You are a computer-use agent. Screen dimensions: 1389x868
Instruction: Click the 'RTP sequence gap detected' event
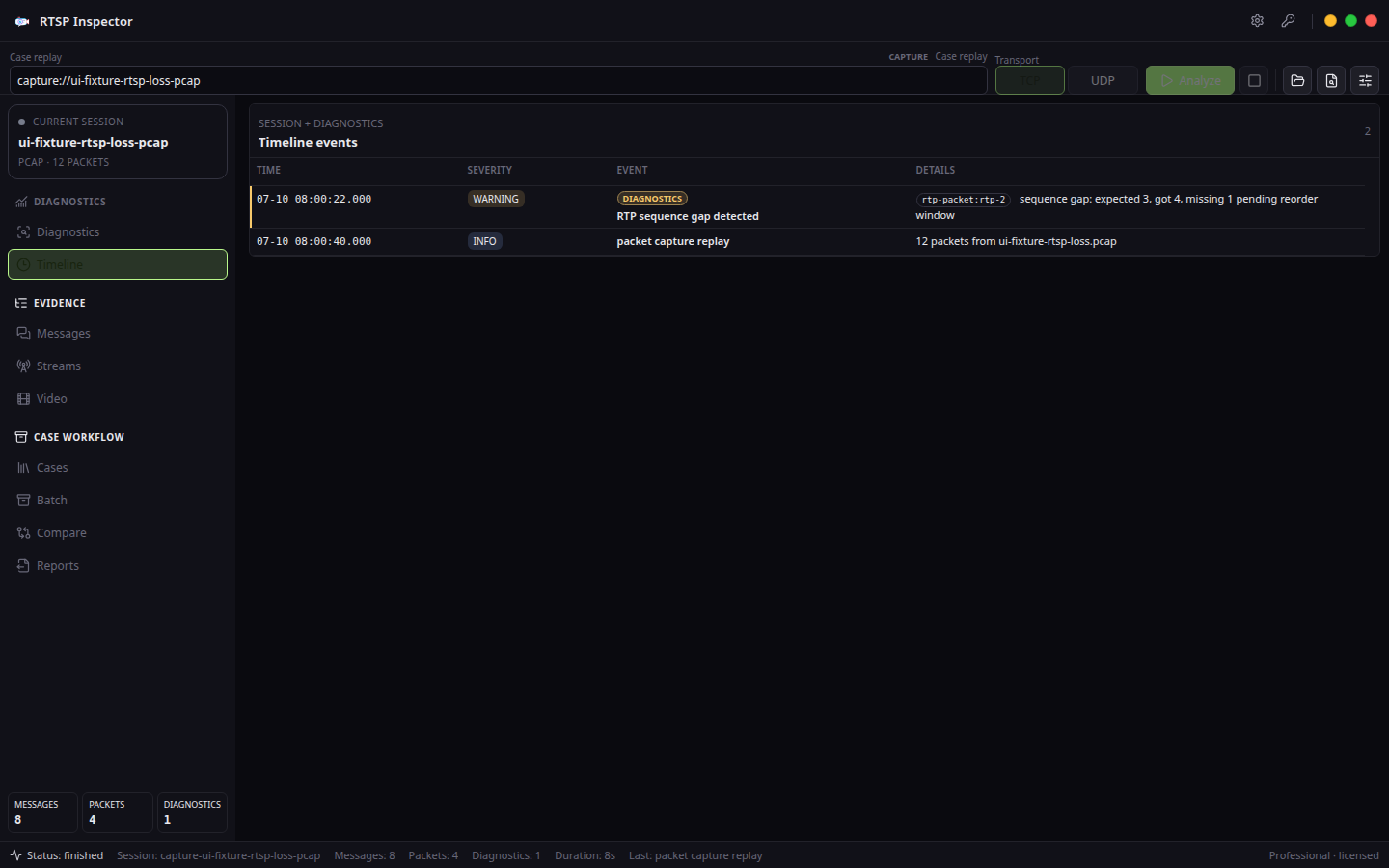click(688, 216)
